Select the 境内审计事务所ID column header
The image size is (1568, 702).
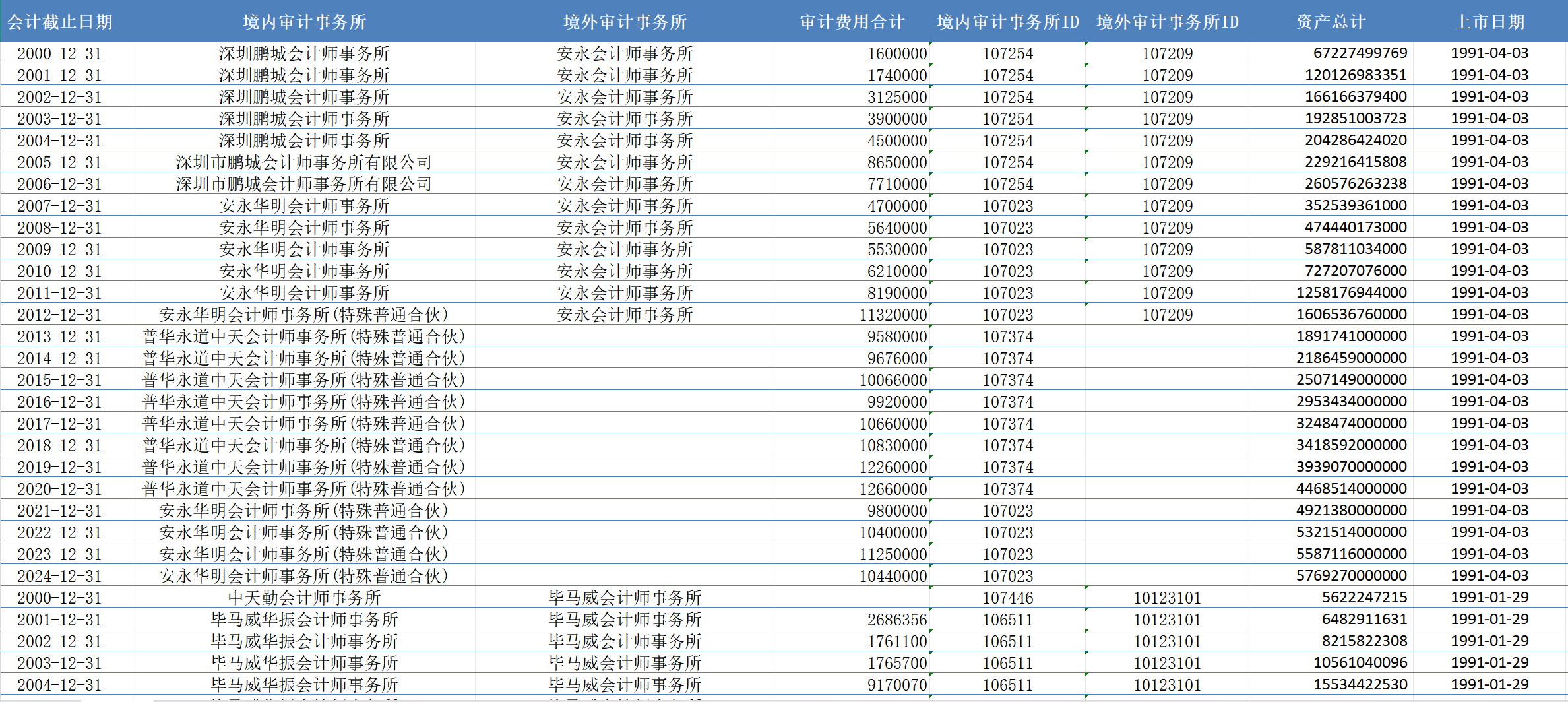[x=1008, y=22]
